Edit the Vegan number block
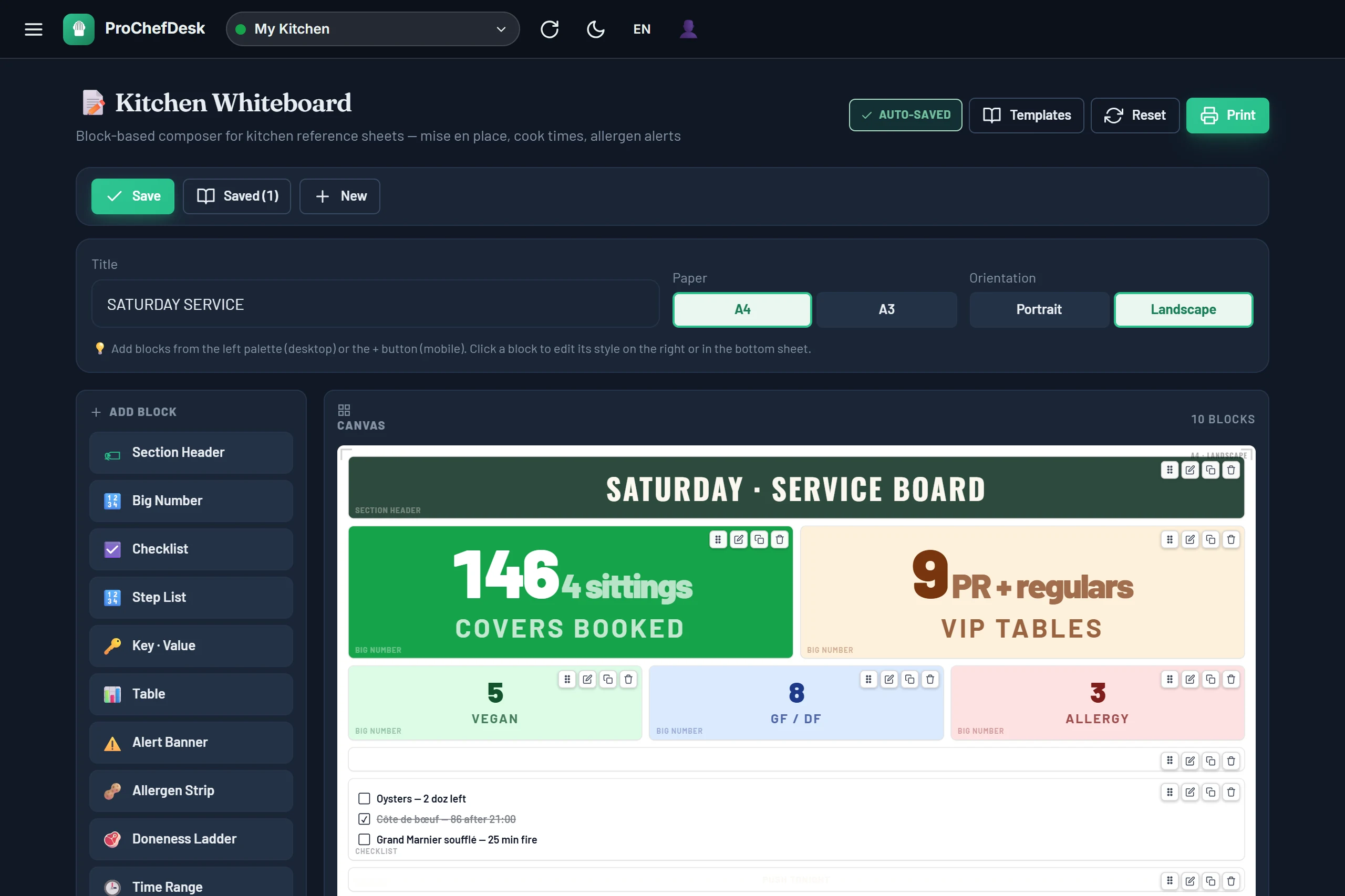Viewport: 1345px width, 896px height. click(x=587, y=680)
